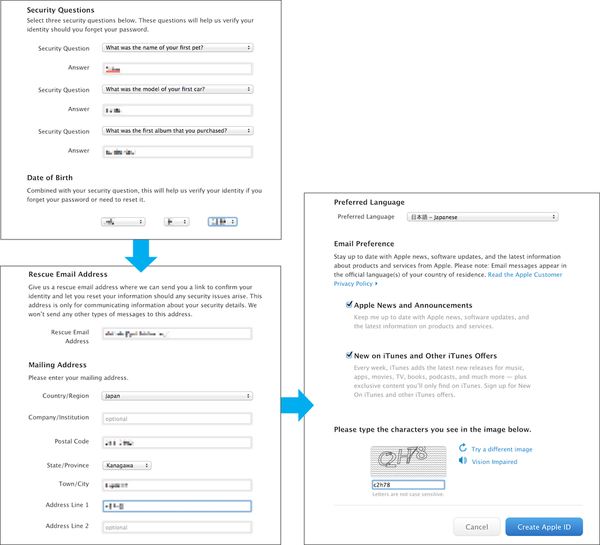Image resolution: width=600 pixels, height=545 pixels.
Task: Click the Security Questions heading
Action: click(x=60, y=10)
